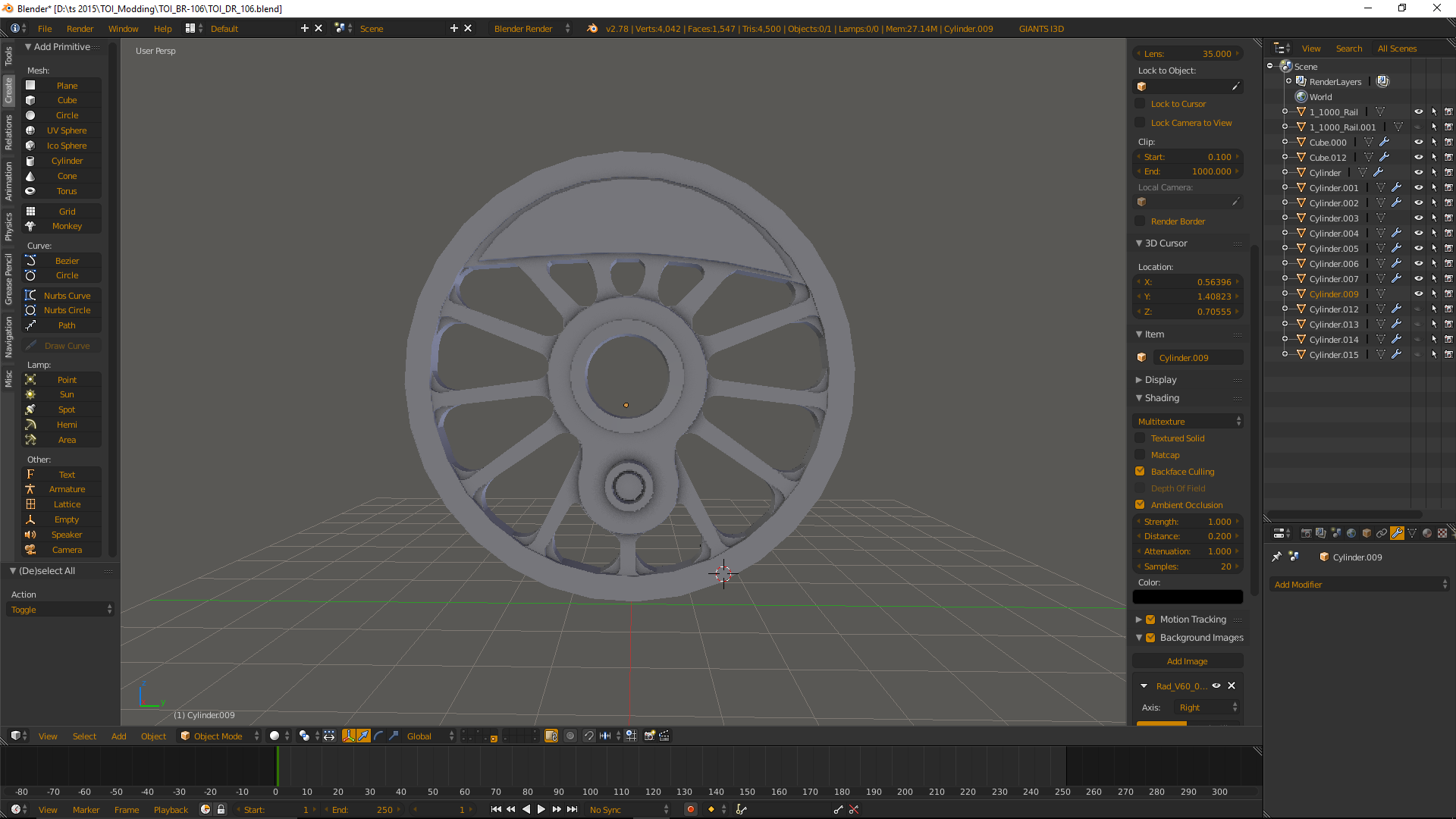Click the Render Border option
Viewport: 1456px width, 819px height.
click(1178, 221)
